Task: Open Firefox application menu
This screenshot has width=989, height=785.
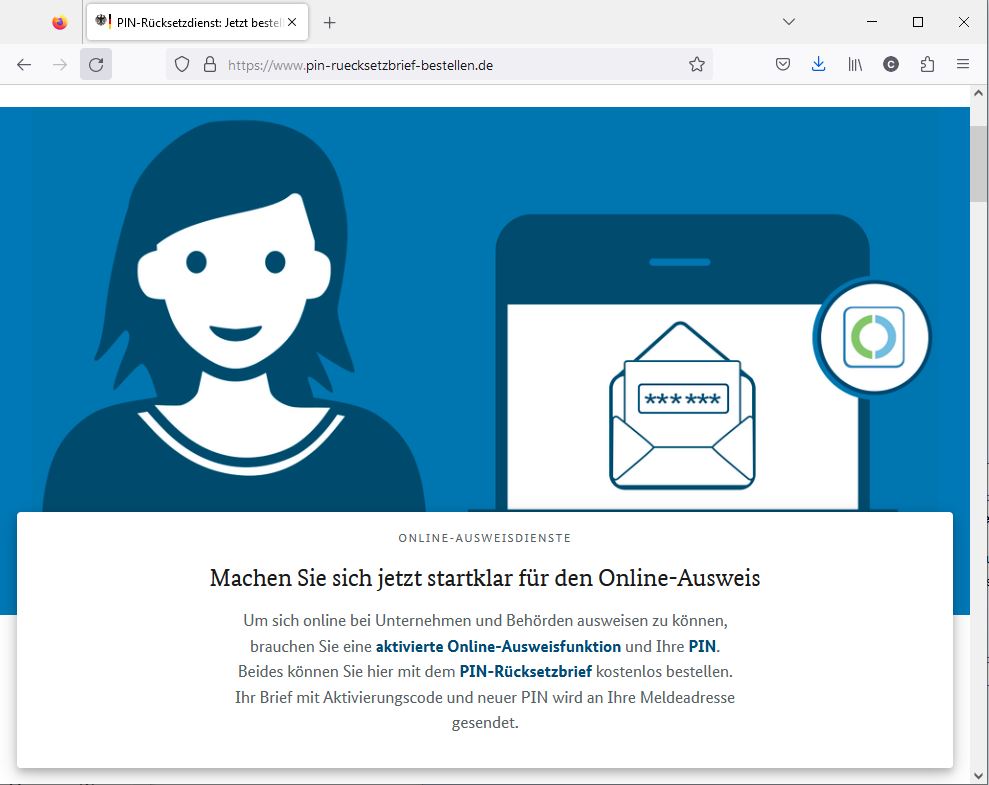Action: pos(963,64)
